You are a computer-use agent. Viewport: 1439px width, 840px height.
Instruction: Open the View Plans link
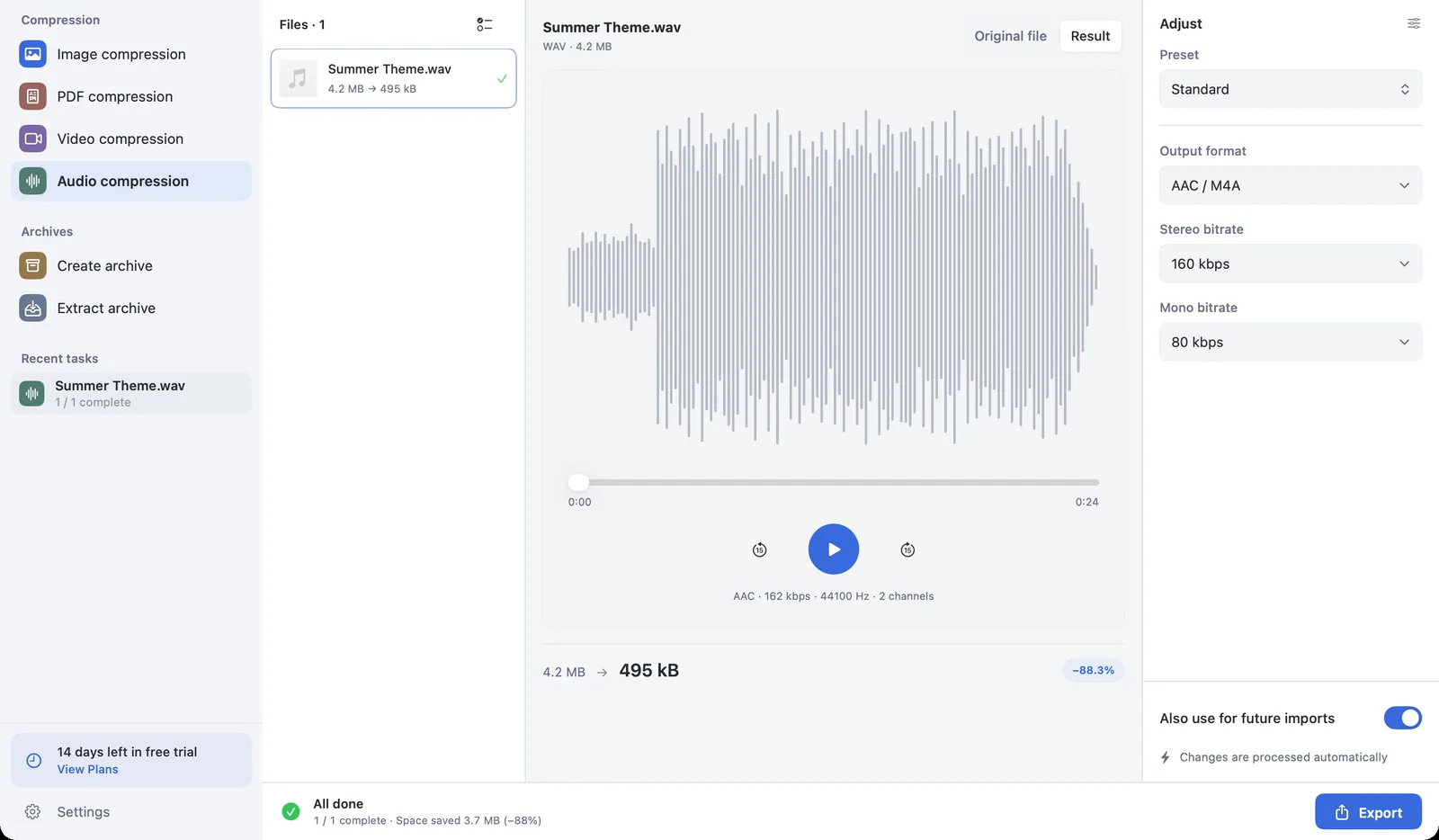87,769
